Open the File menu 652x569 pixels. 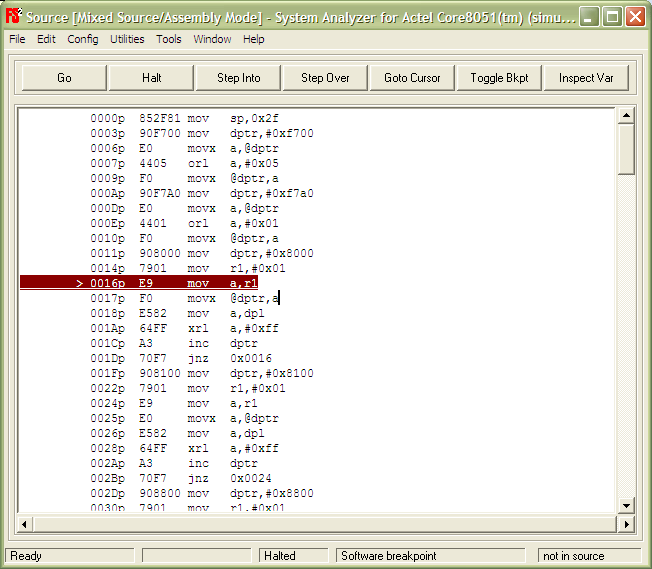(x=17, y=39)
